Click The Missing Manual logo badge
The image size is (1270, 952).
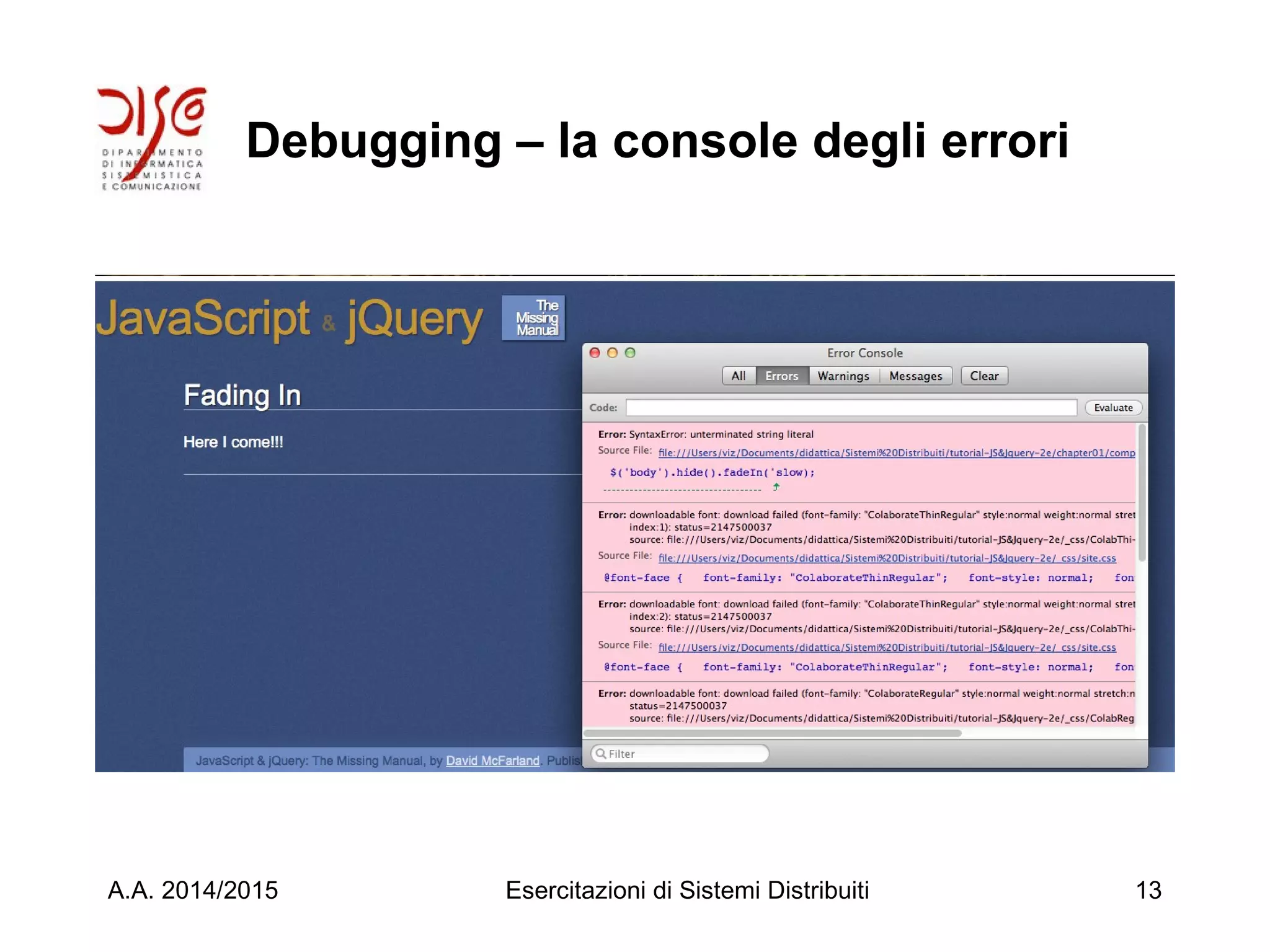coord(533,317)
